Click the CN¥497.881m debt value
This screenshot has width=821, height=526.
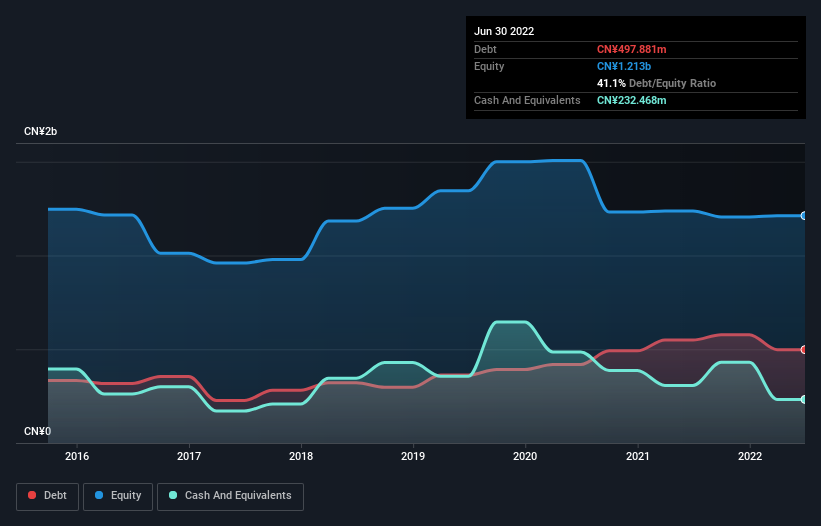(x=631, y=49)
